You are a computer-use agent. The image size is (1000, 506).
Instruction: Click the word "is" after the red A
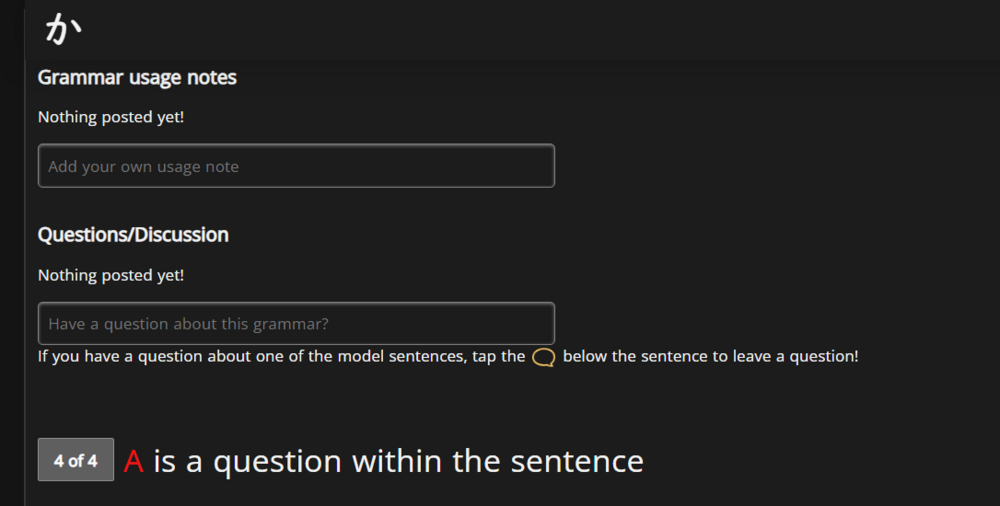(x=165, y=461)
